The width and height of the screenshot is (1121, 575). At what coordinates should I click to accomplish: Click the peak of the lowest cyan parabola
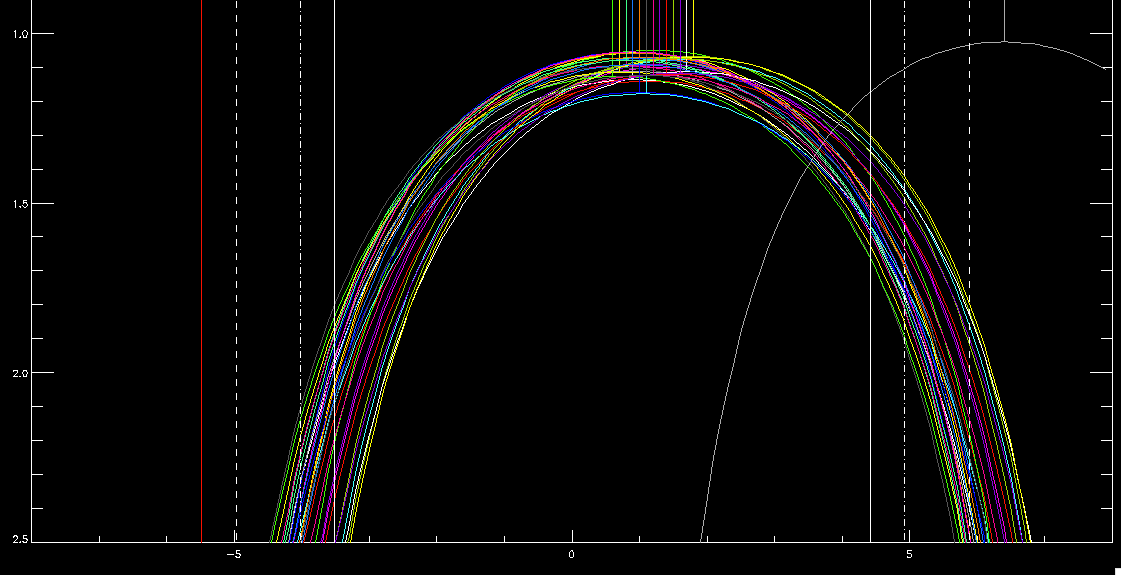point(646,93)
